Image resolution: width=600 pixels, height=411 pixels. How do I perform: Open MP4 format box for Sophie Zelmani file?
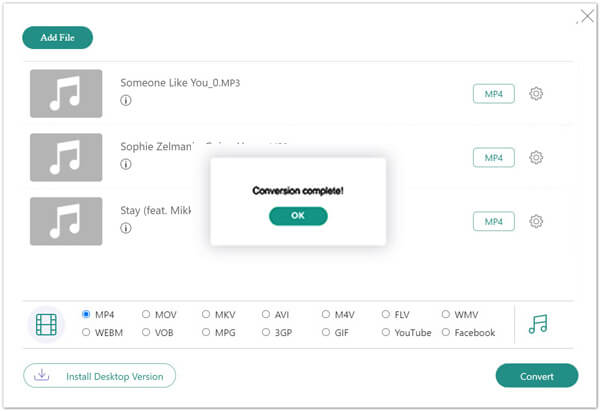[x=494, y=158]
